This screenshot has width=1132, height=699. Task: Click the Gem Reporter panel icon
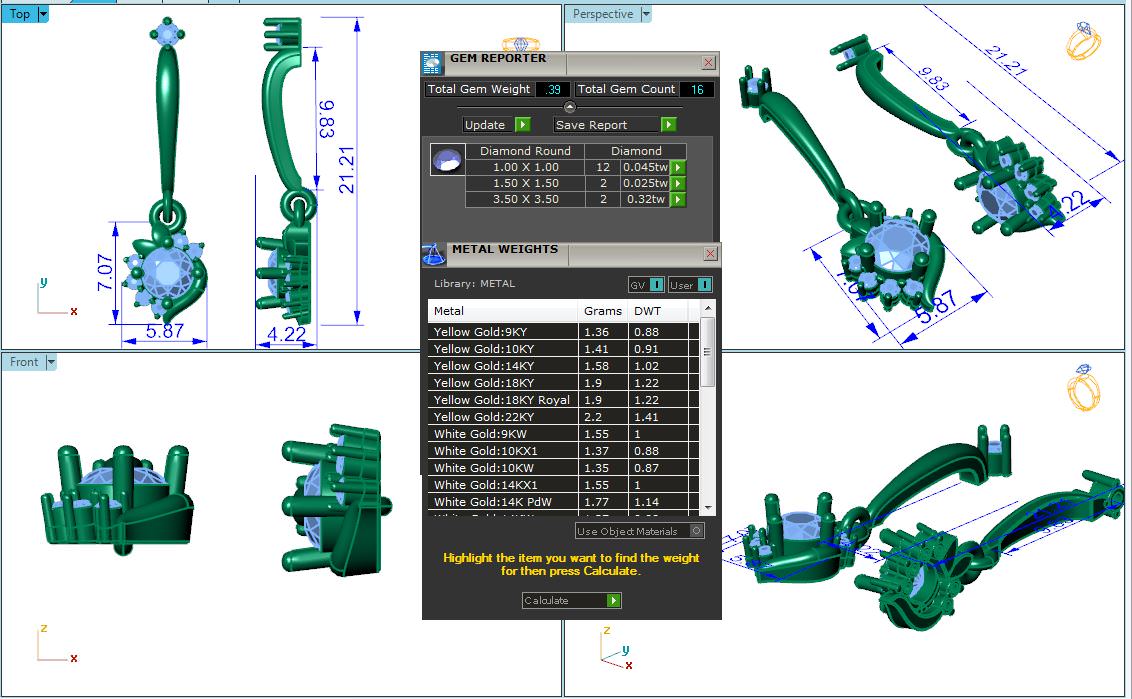click(432, 63)
